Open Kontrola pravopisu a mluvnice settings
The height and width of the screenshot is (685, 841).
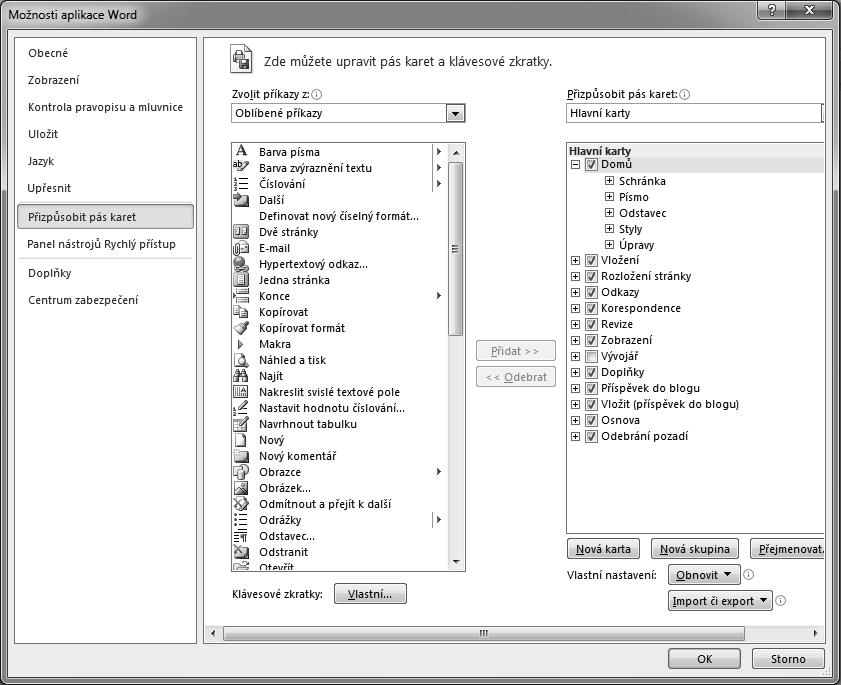point(105,107)
